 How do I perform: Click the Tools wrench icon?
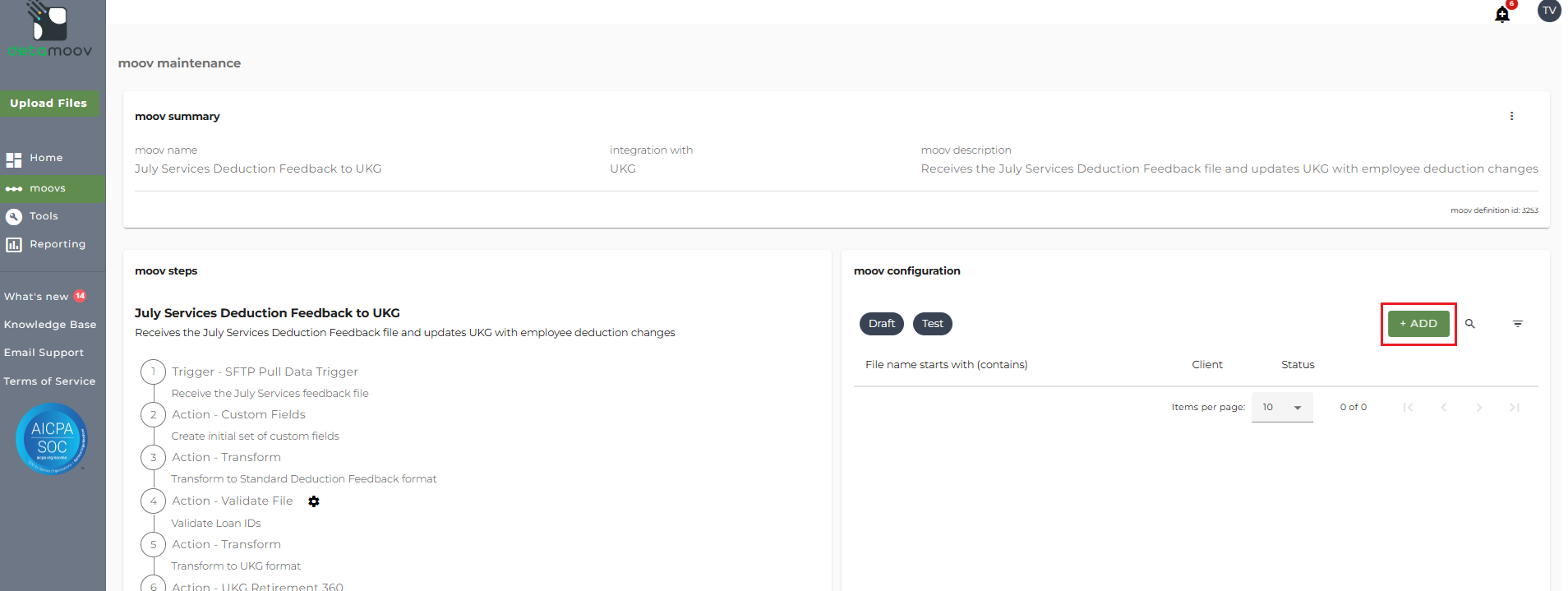click(14, 217)
